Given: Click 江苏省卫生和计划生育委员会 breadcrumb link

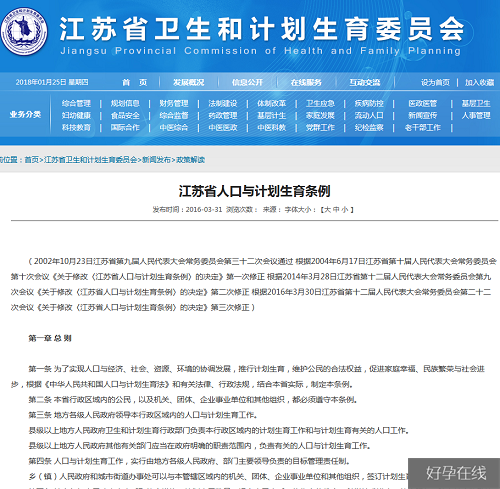Looking at the screenshot, I should 90,160.
